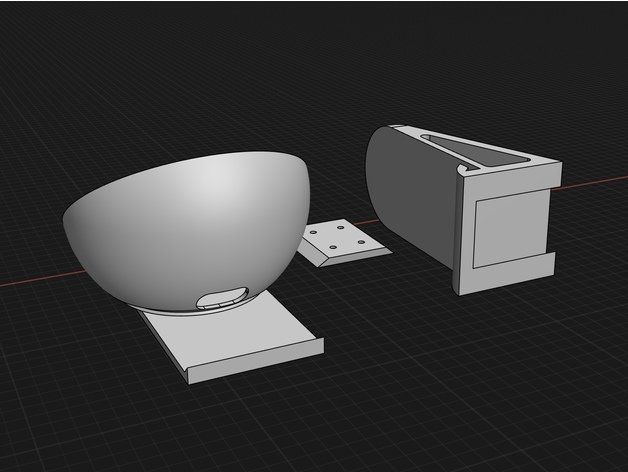Screen dimensions: 628x472
Task: Click empty grid space in the top-left corner
Action: point(40,40)
